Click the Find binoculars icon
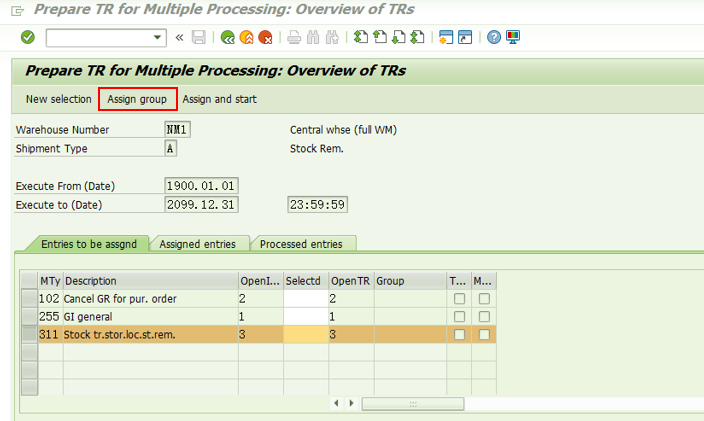The height and width of the screenshot is (421, 704). (313, 37)
